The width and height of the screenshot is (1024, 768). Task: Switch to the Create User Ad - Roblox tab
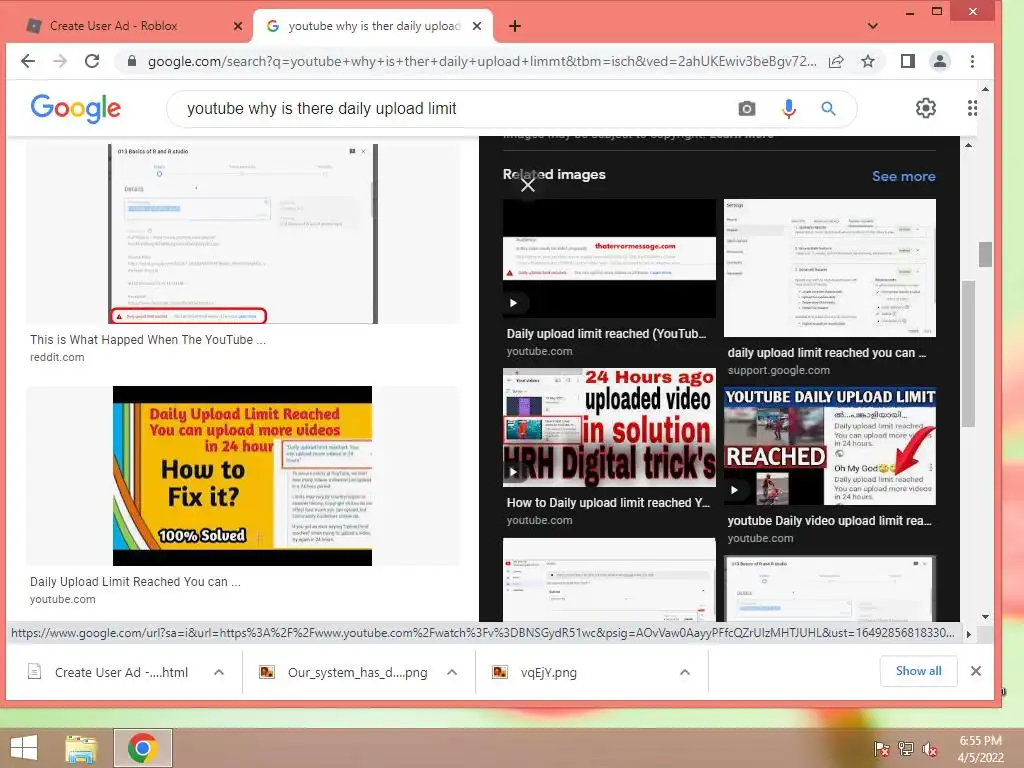[x=112, y=26]
